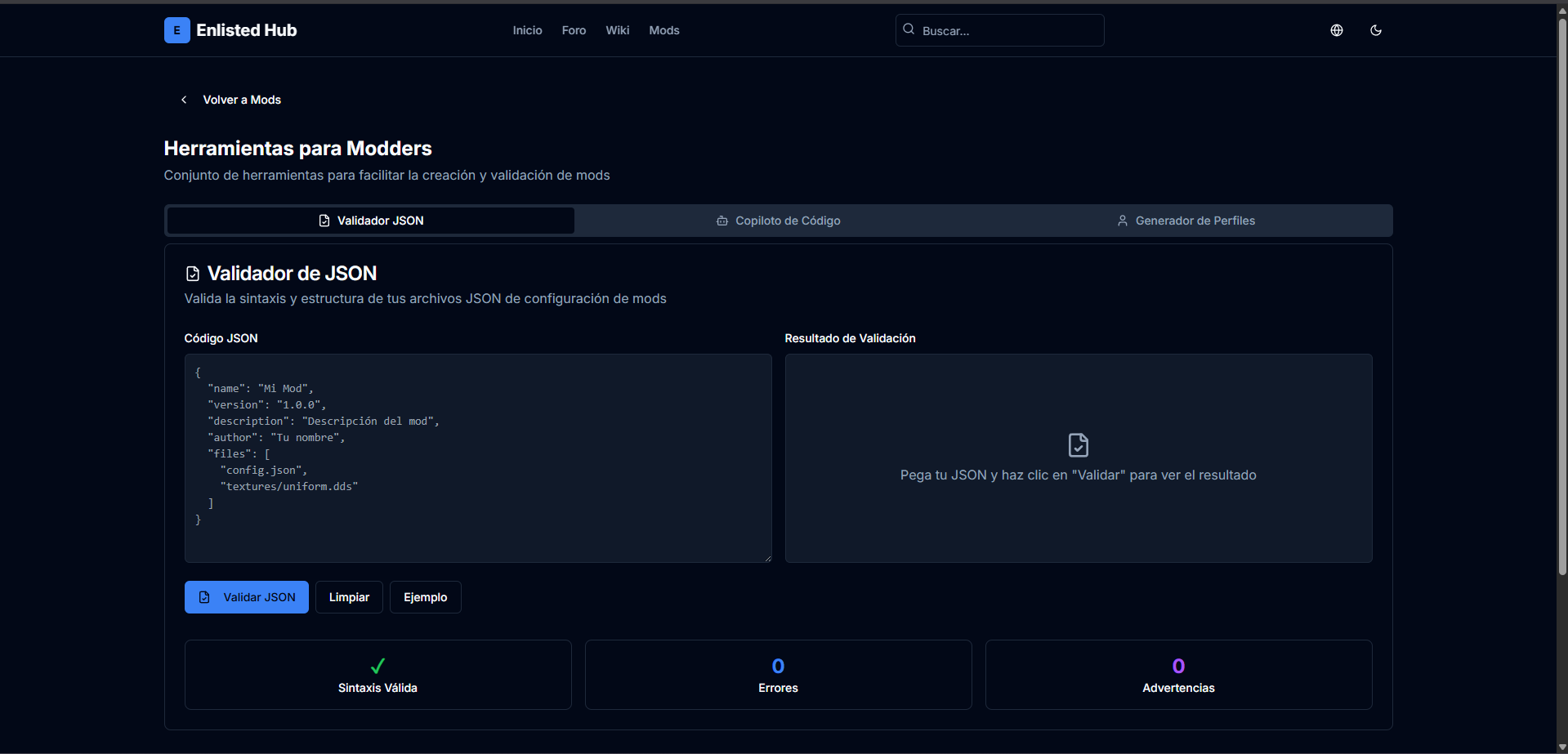Click the file-check icon in result panel
1568x754 pixels.
[x=1078, y=445]
